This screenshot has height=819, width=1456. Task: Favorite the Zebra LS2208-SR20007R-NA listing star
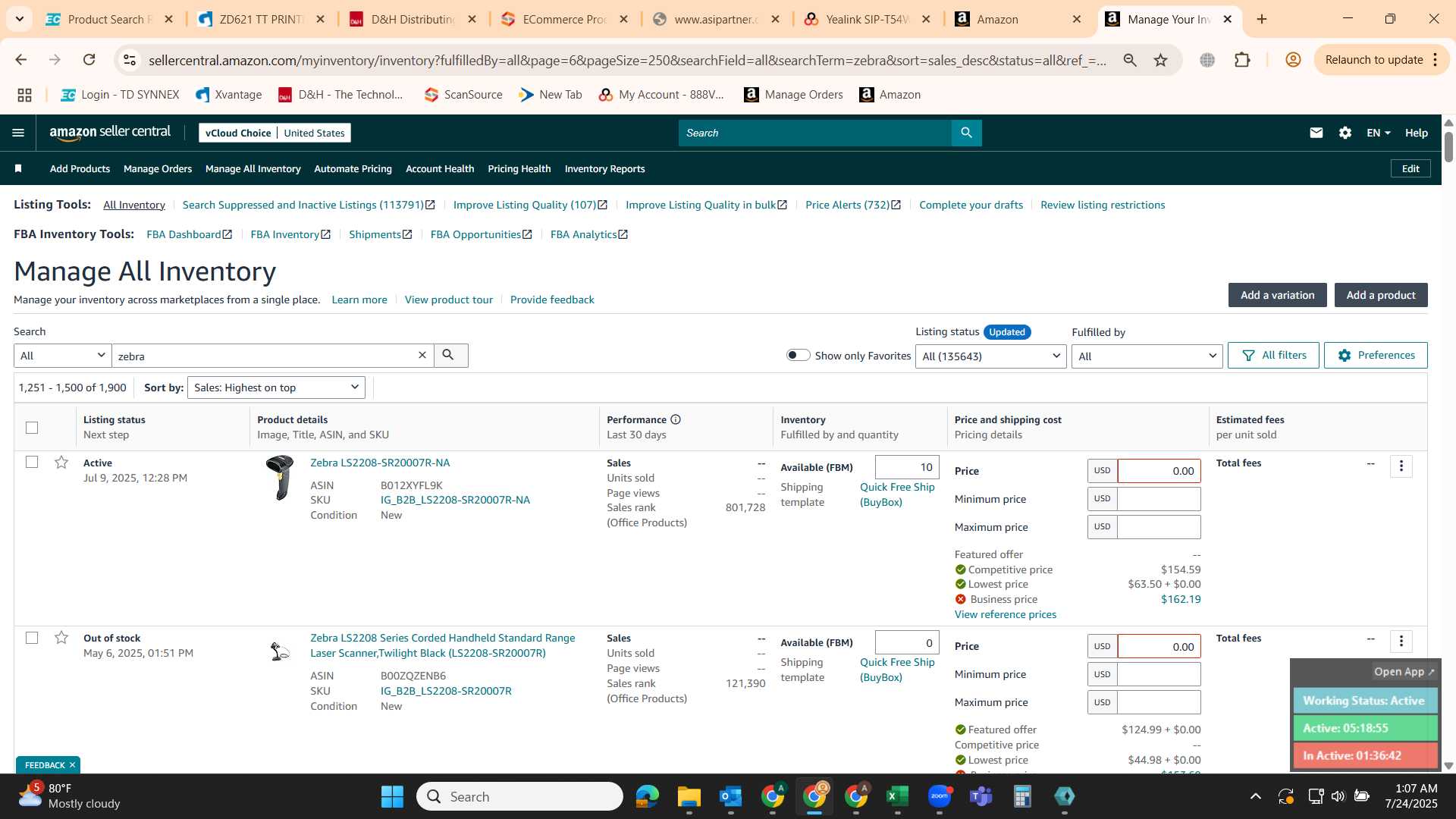click(x=61, y=463)
